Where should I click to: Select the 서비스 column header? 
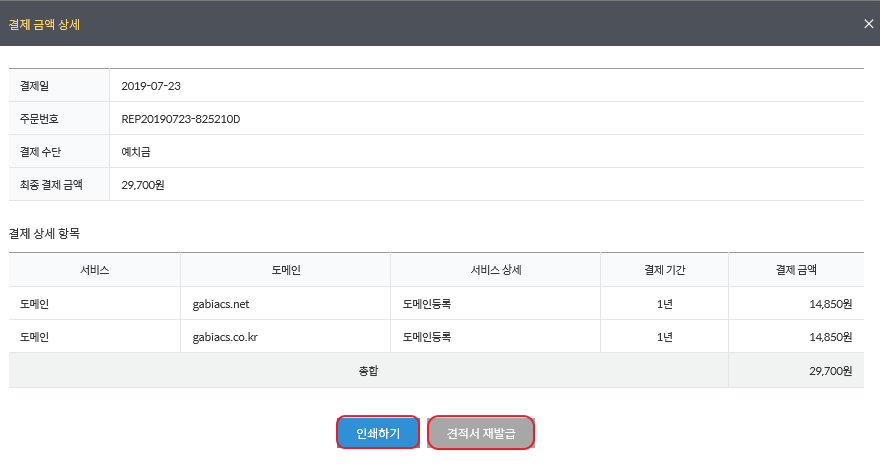(x=95, y=270)
